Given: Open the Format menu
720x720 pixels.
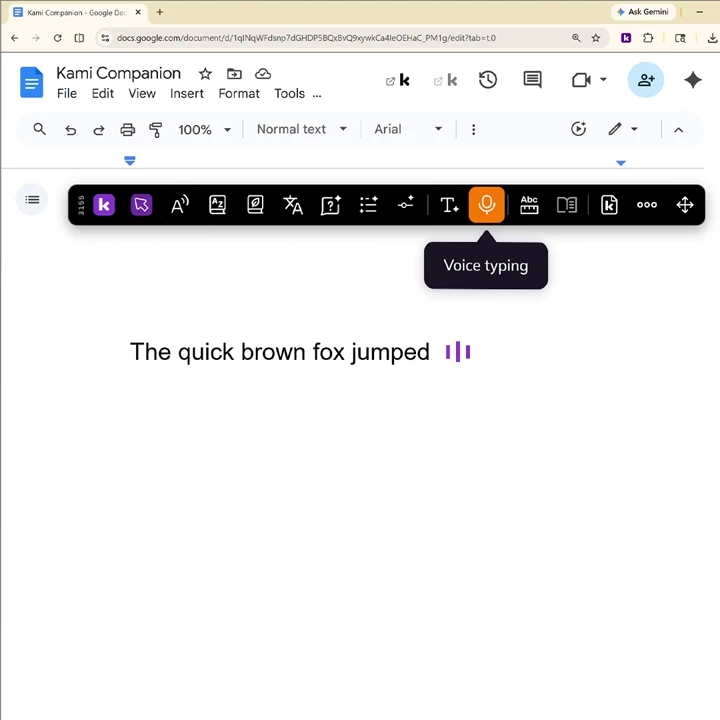Looking at the screenshot, I should pyautogui.click(x=239, y=93).
